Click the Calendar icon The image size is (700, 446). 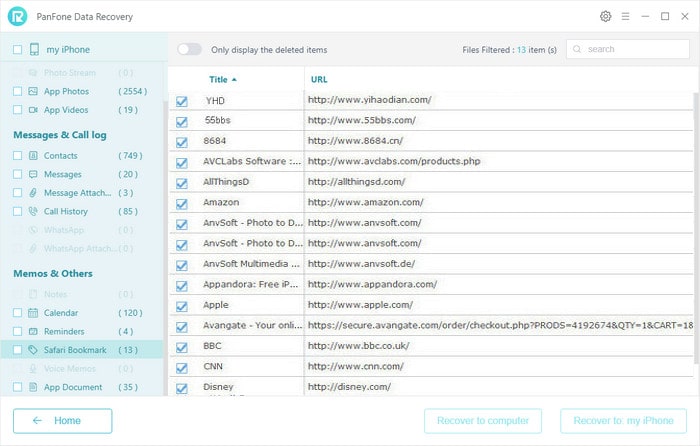coord(33,313)
